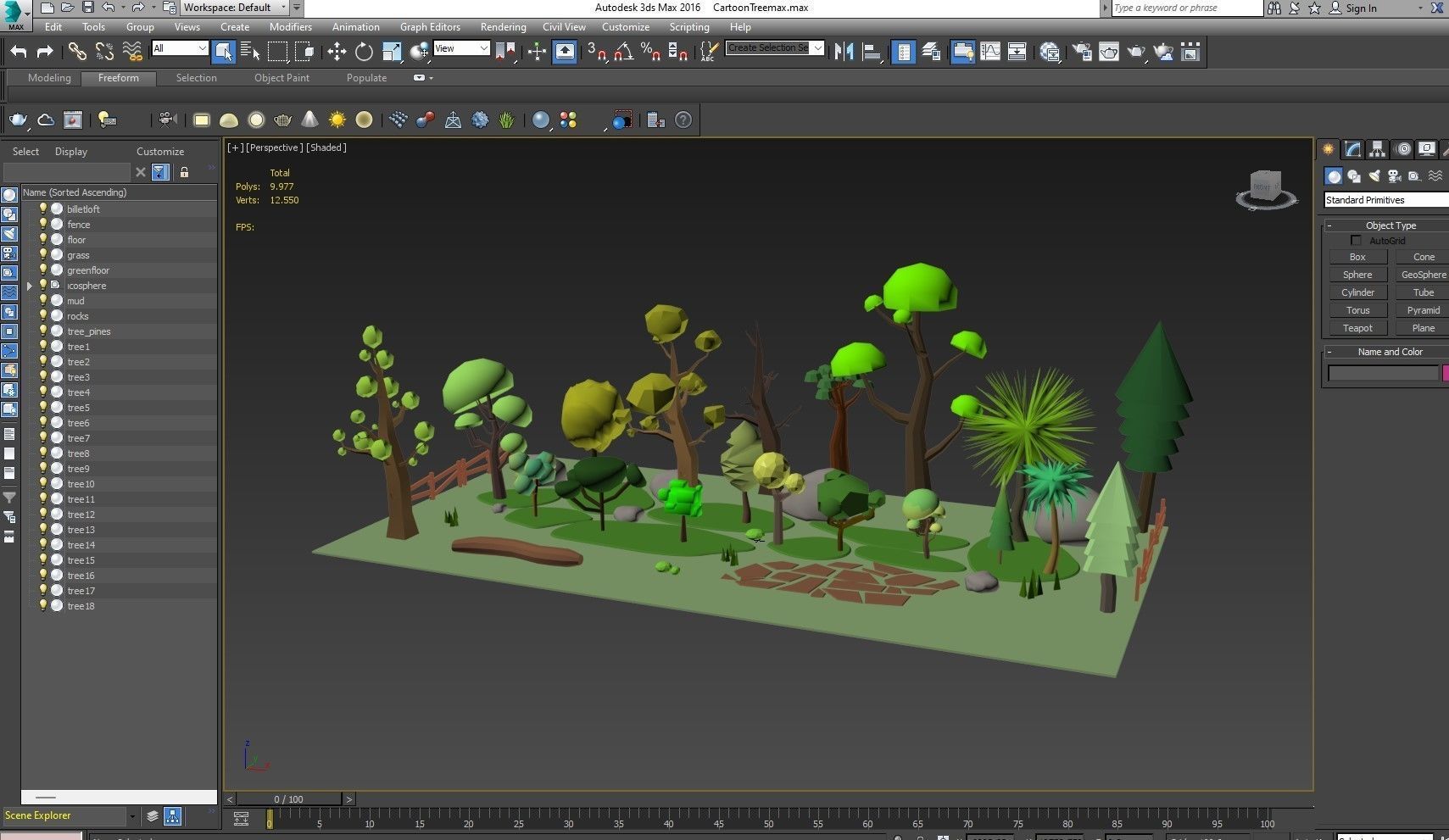Open the Rendered Frame Window

coord(1109,52)
